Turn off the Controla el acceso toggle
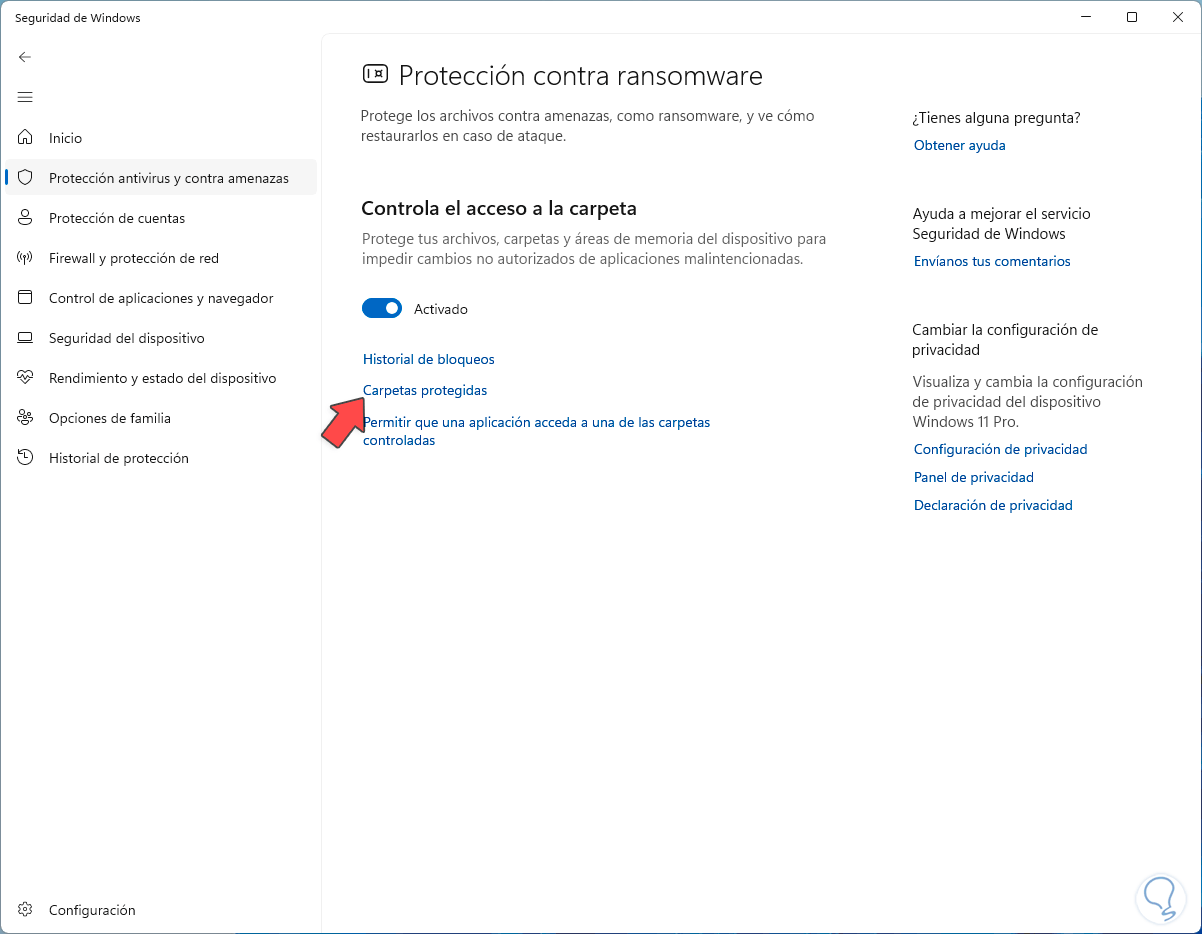1202x934 pixels. (382, 309)
